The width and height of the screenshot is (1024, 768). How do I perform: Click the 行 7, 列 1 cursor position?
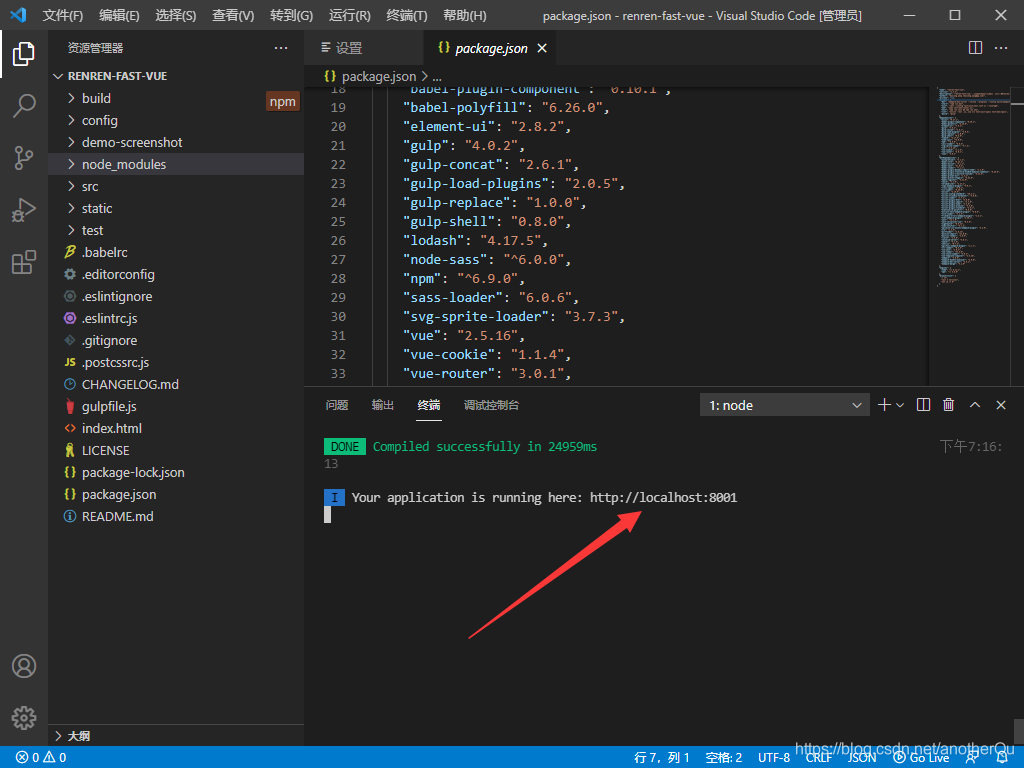[661, 758]
